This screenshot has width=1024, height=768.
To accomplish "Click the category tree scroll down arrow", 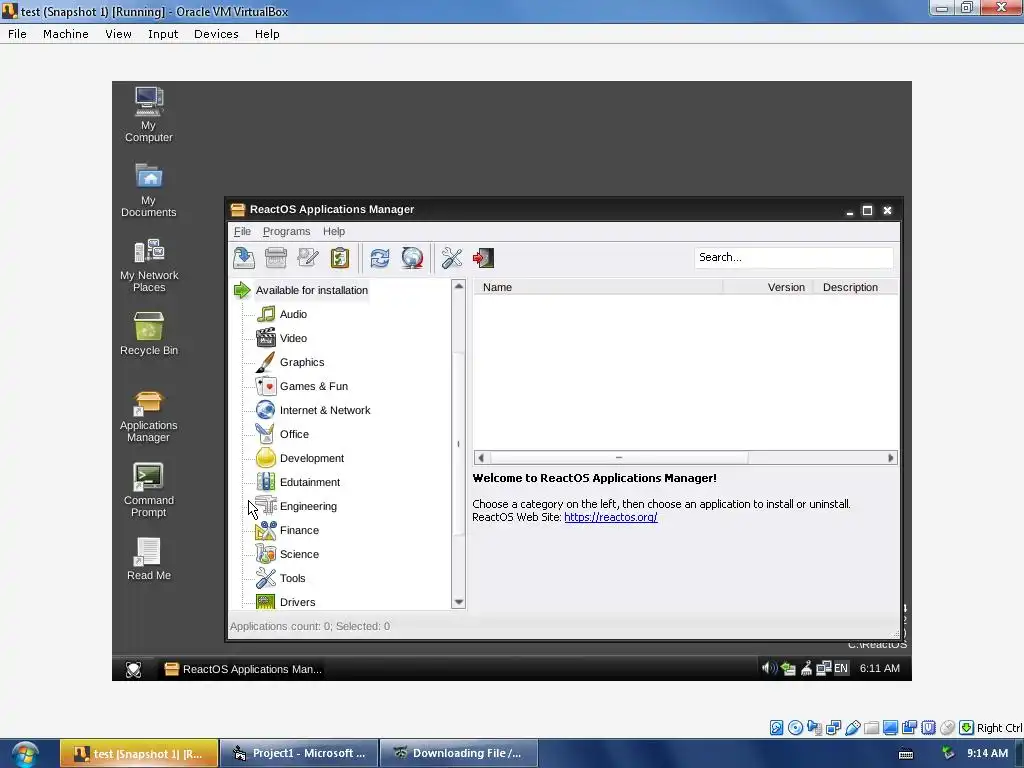I will pos(458,602).
